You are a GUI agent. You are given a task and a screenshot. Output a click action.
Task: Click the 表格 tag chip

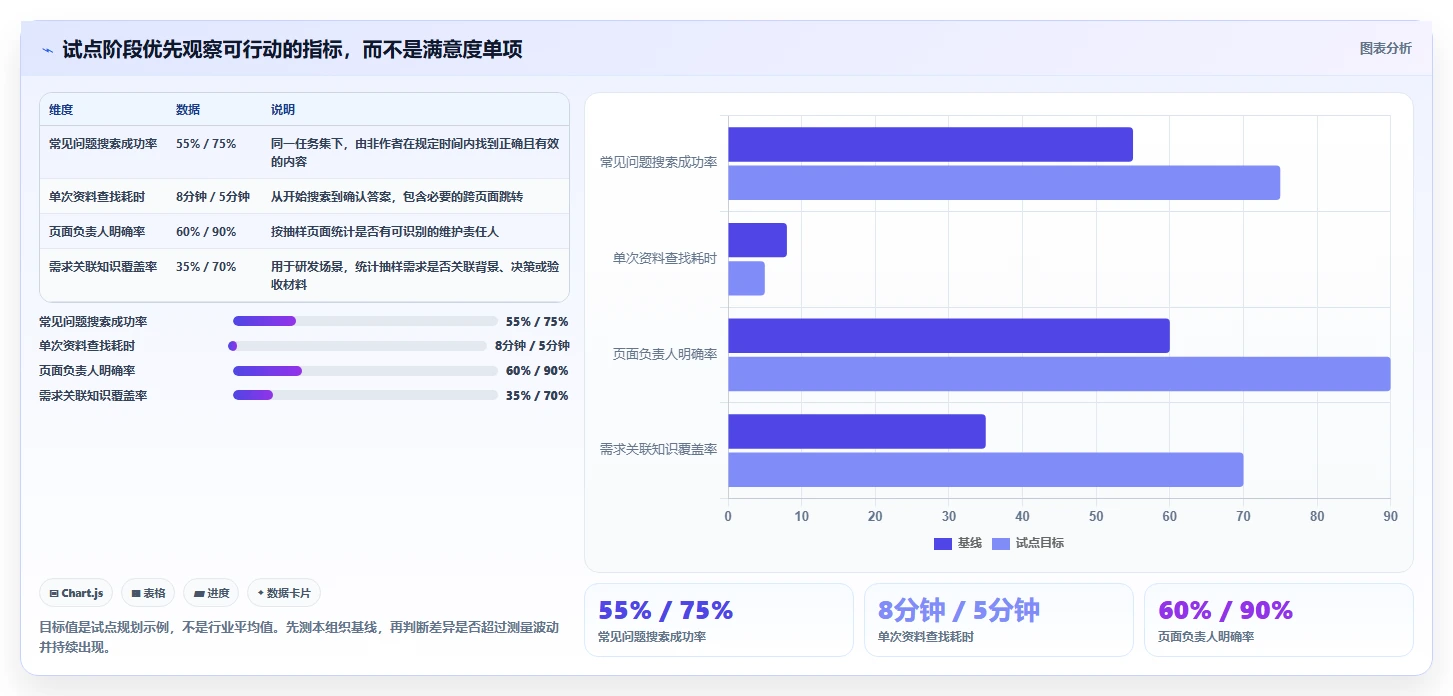148,593
